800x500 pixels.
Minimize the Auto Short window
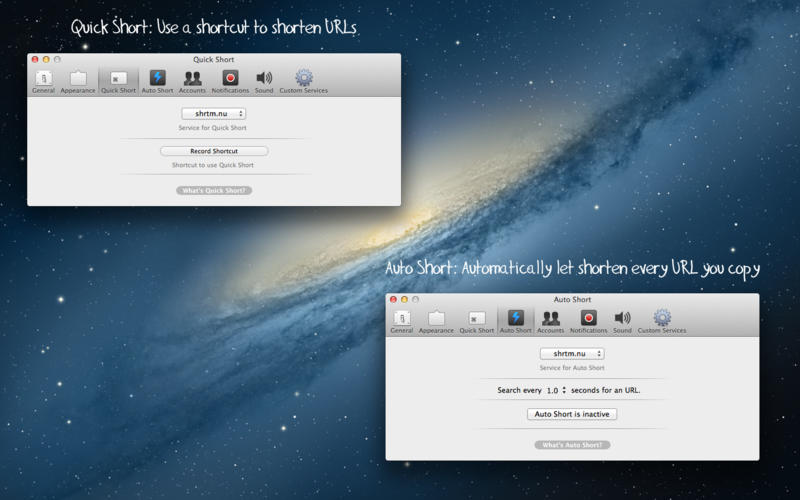(404, 299)
